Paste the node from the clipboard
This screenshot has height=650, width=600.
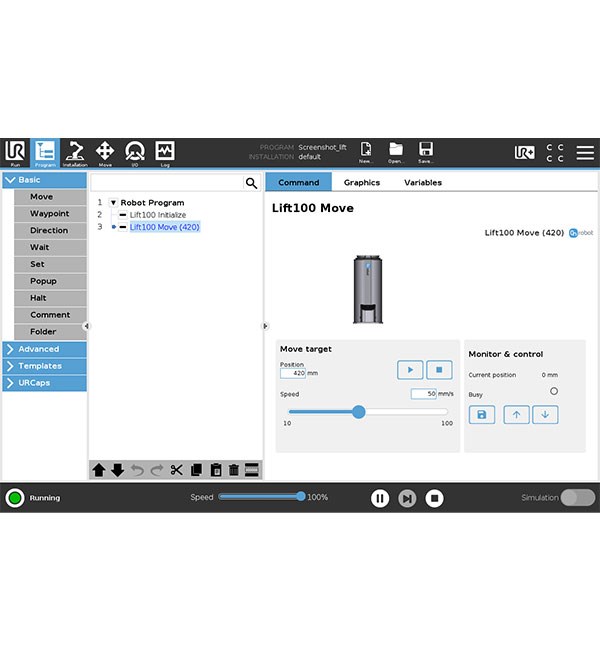(x=216, y=470)
